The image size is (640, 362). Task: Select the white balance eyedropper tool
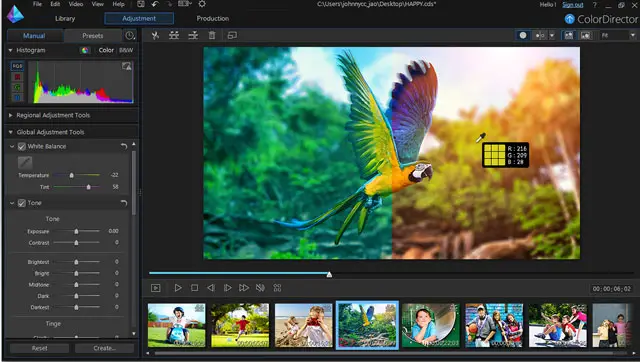(x=25, y=162)
